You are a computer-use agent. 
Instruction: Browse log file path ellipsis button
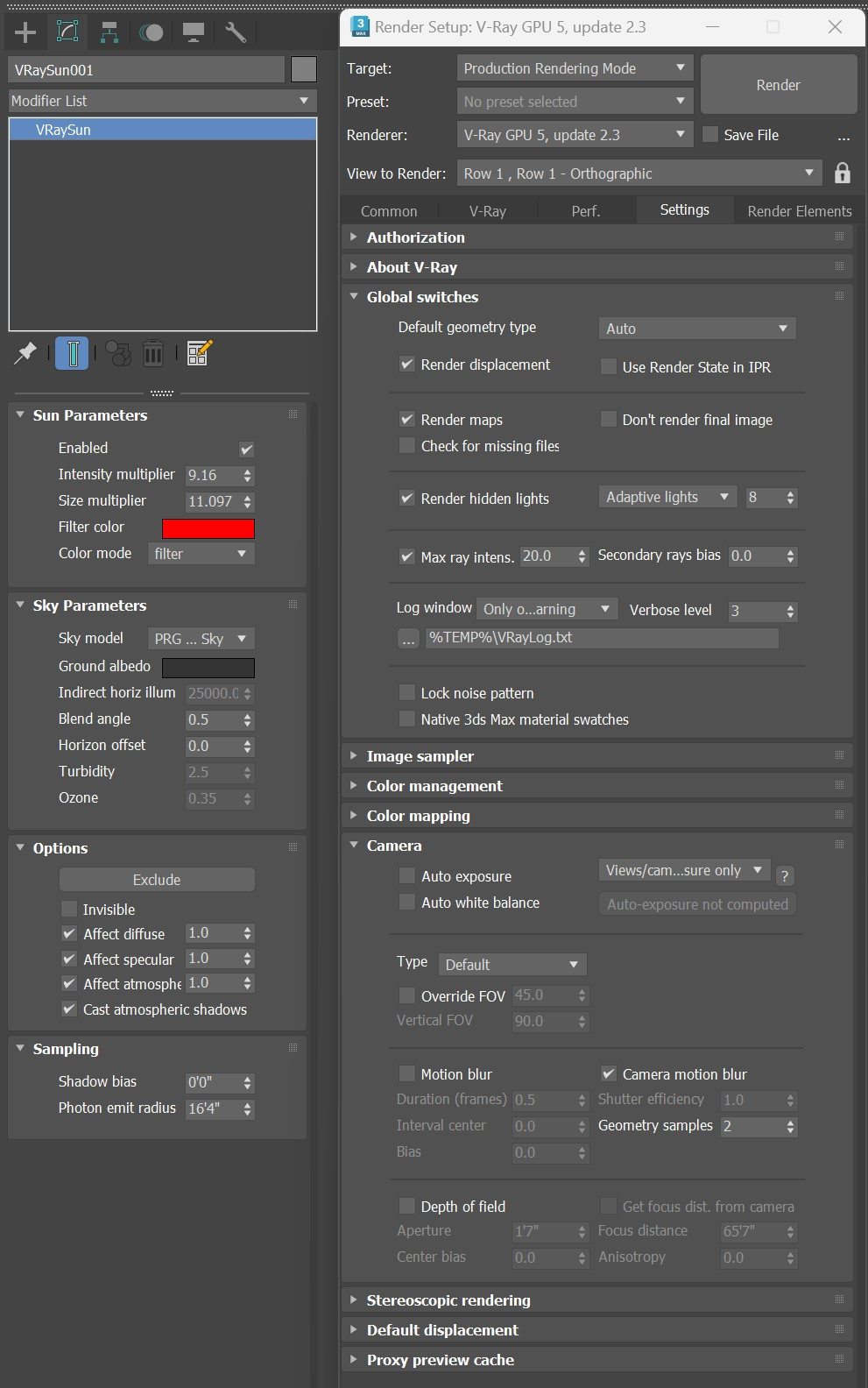pos(408,639)
